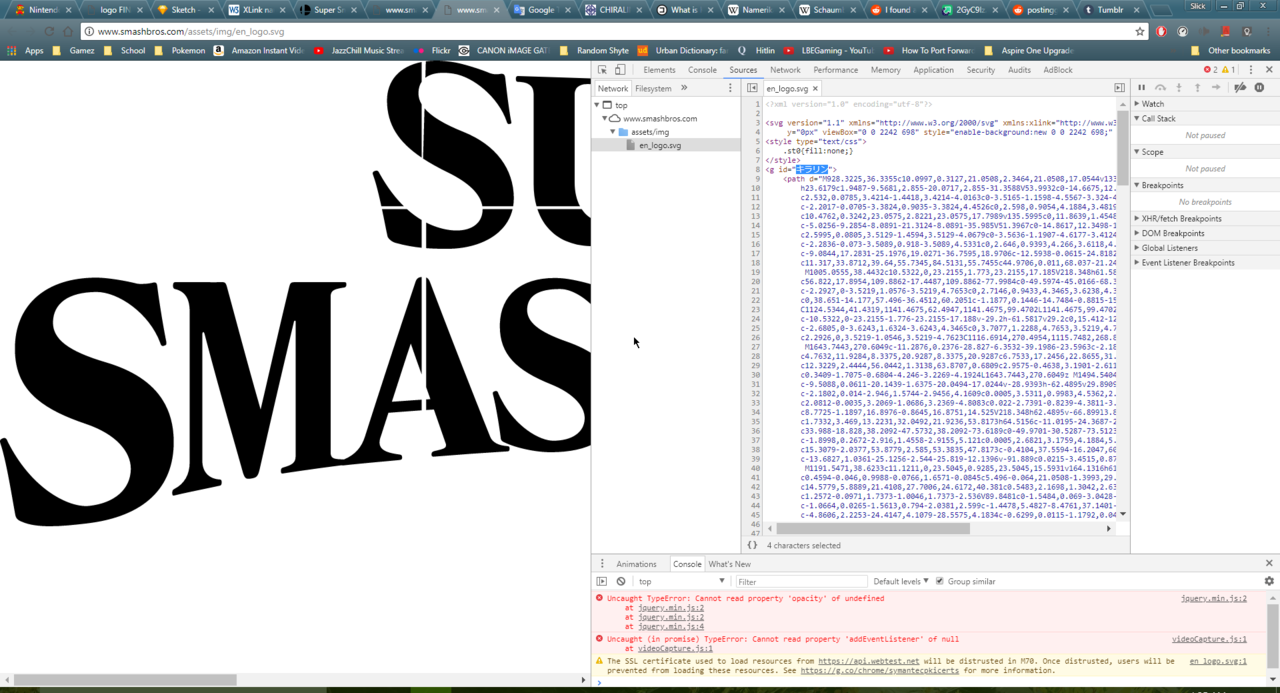Open jquery.min.js:2 source link at right
This screenshot has height=693, width=1280.
[1214, 598]
